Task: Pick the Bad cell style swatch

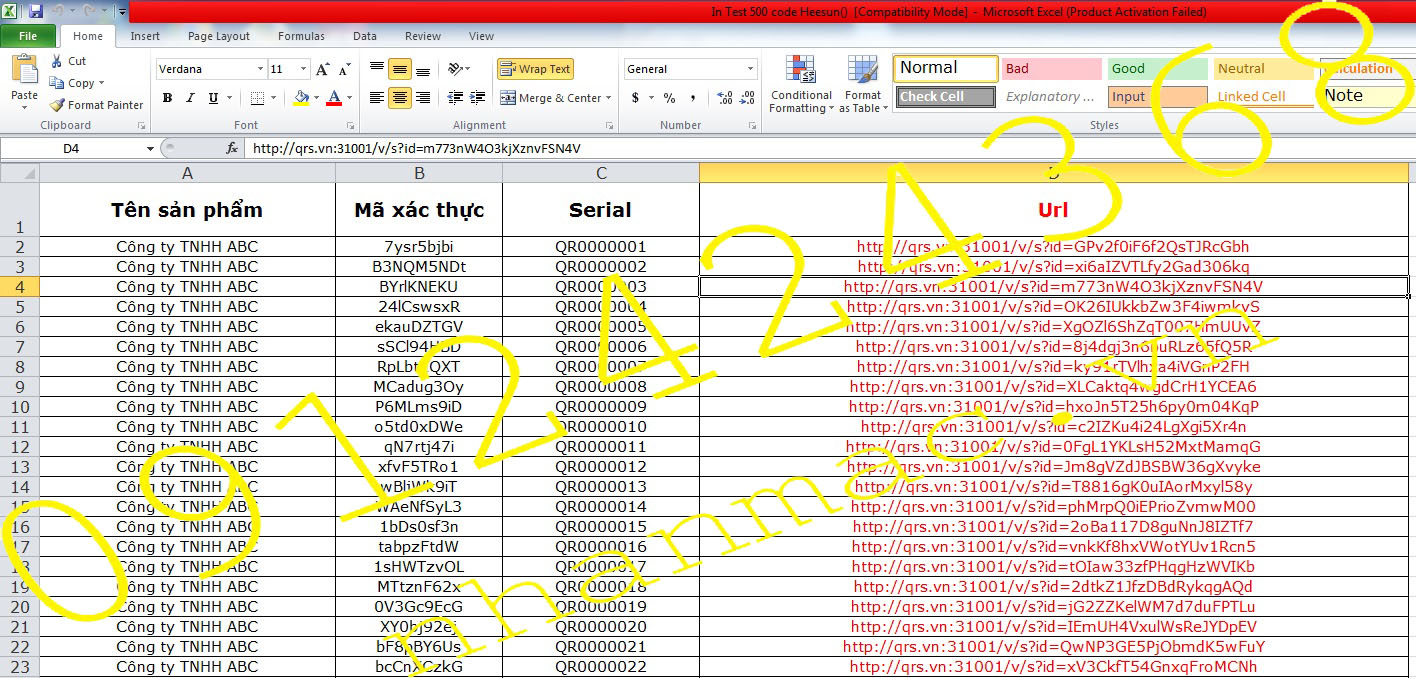Action: click(1051, 69)
